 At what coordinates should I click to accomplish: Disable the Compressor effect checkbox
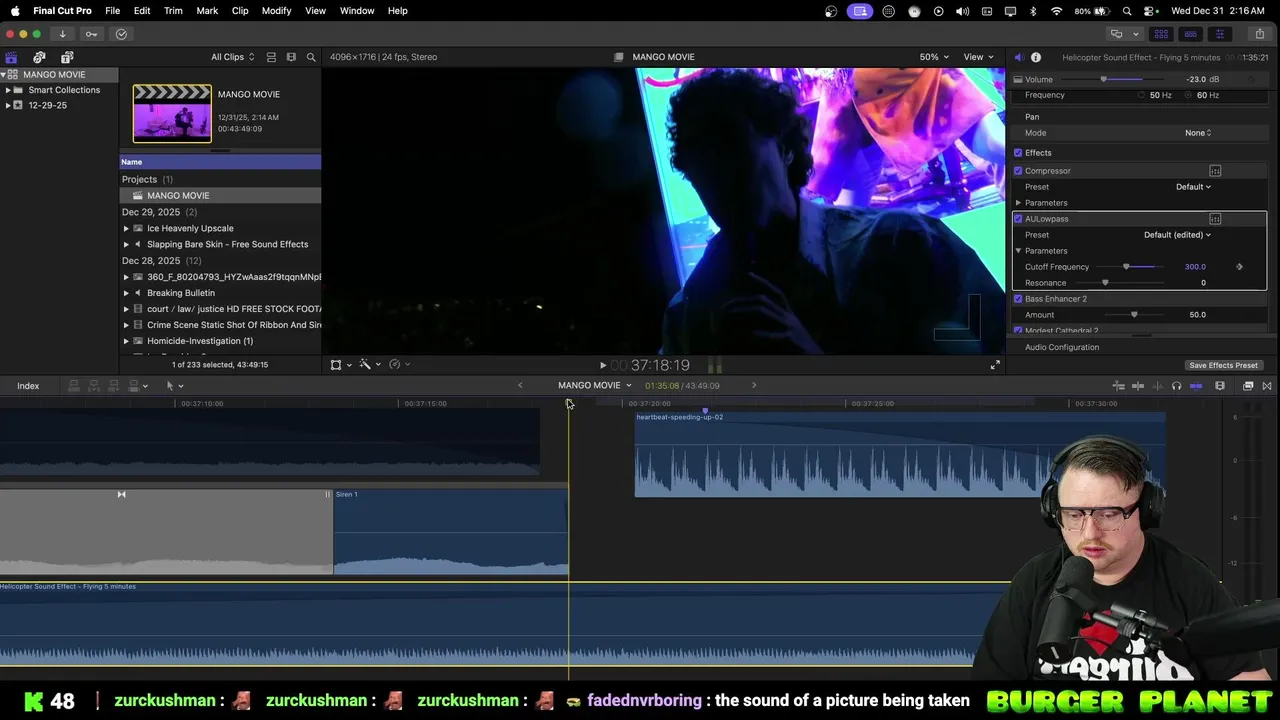pos(1018,171)
